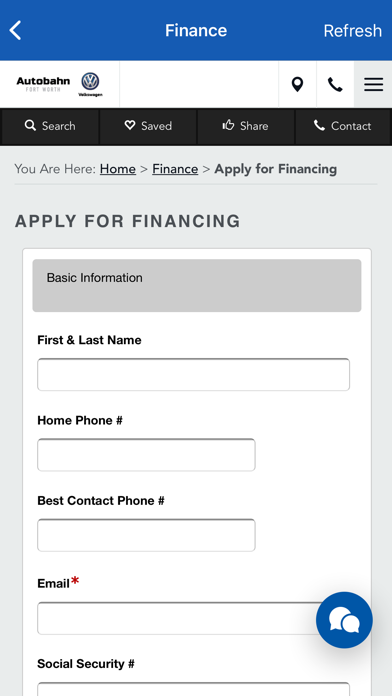Follow the Home breadcrumb link
The height and width of the screenshot is (696, 392).
click(118, 169)
